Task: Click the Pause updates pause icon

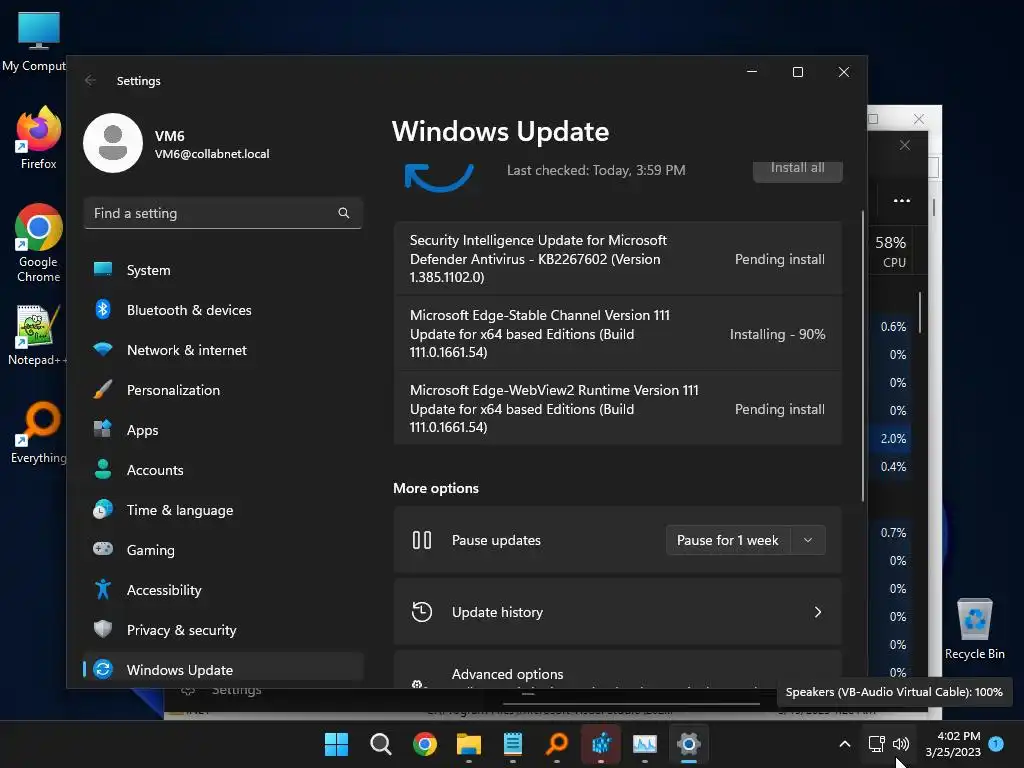Action: 422,540
